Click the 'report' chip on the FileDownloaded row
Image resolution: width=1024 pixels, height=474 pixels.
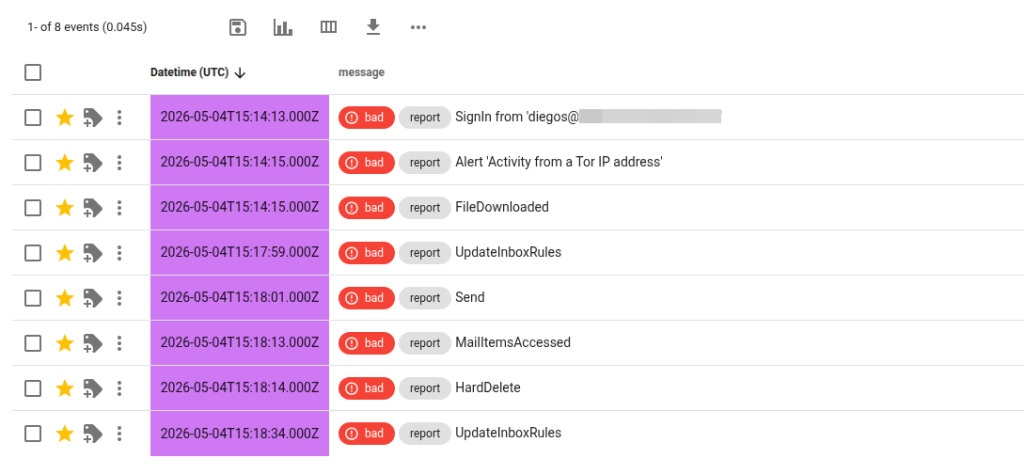click(x=424, y=208)
